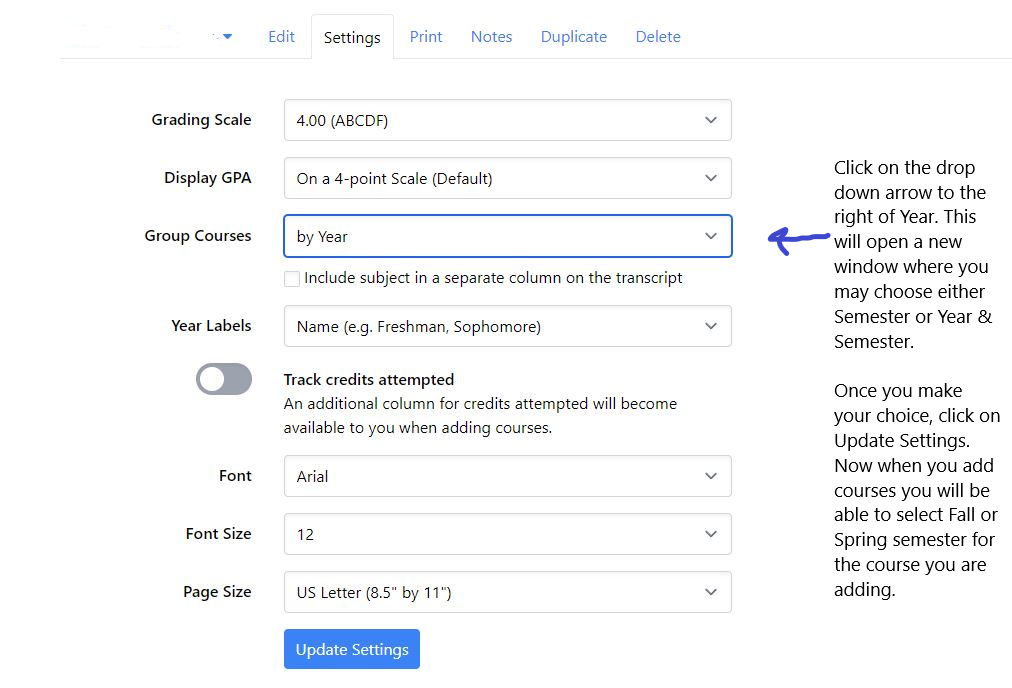The width and height of the screenshot is (1012, 688).
Task: Click the blue caret dropdown before Edit
Action: point(227,37)
